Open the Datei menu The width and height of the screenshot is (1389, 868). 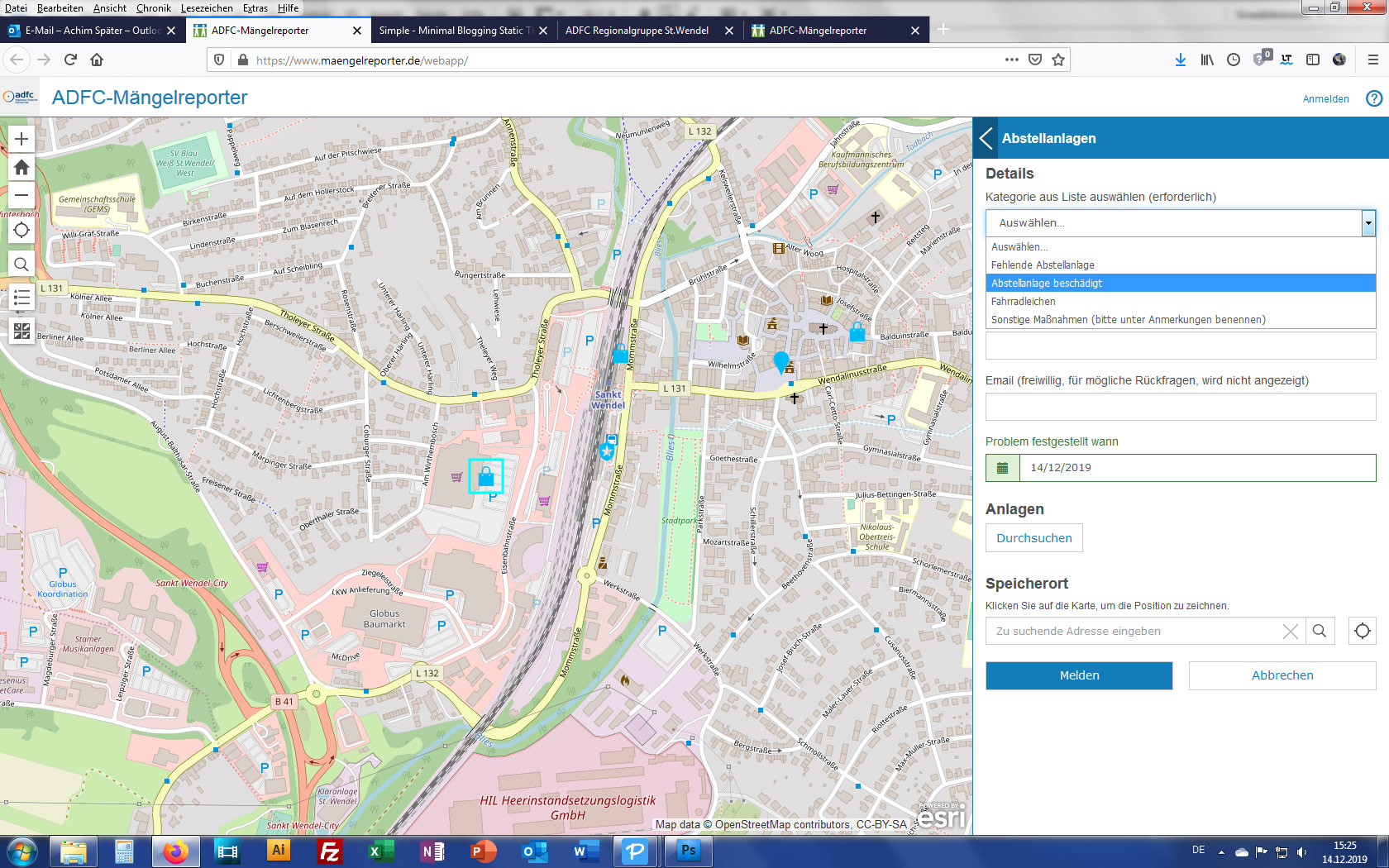16,8
